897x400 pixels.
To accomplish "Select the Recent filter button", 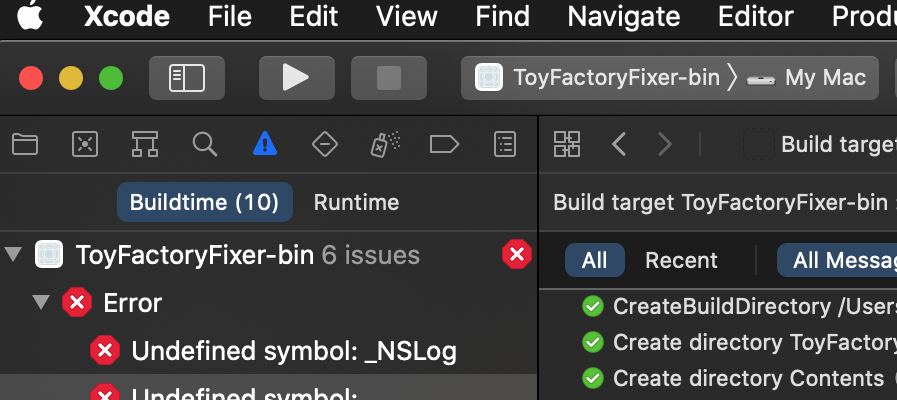I will (681, 260).
